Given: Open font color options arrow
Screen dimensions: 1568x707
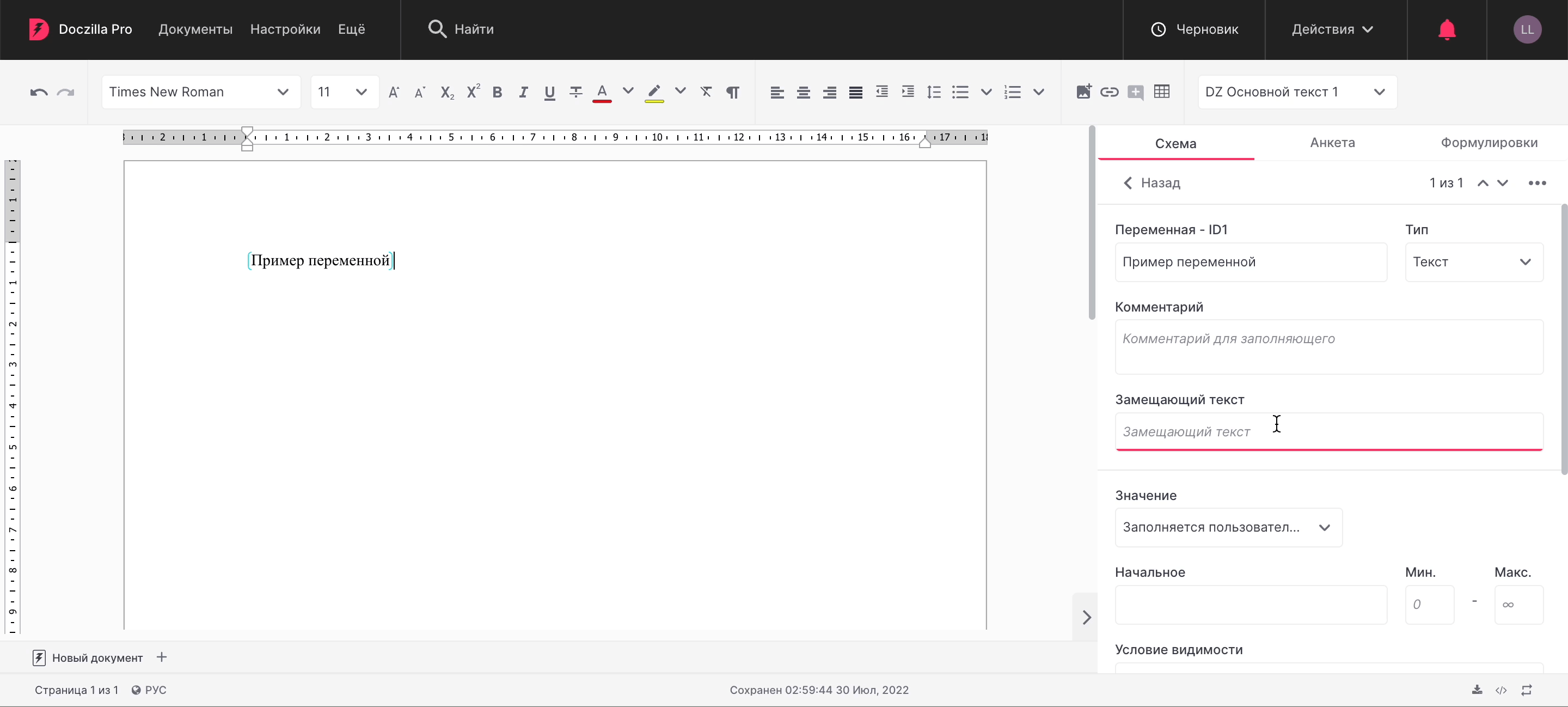Looking at the screenshot, I should click(x=628, y=92).
